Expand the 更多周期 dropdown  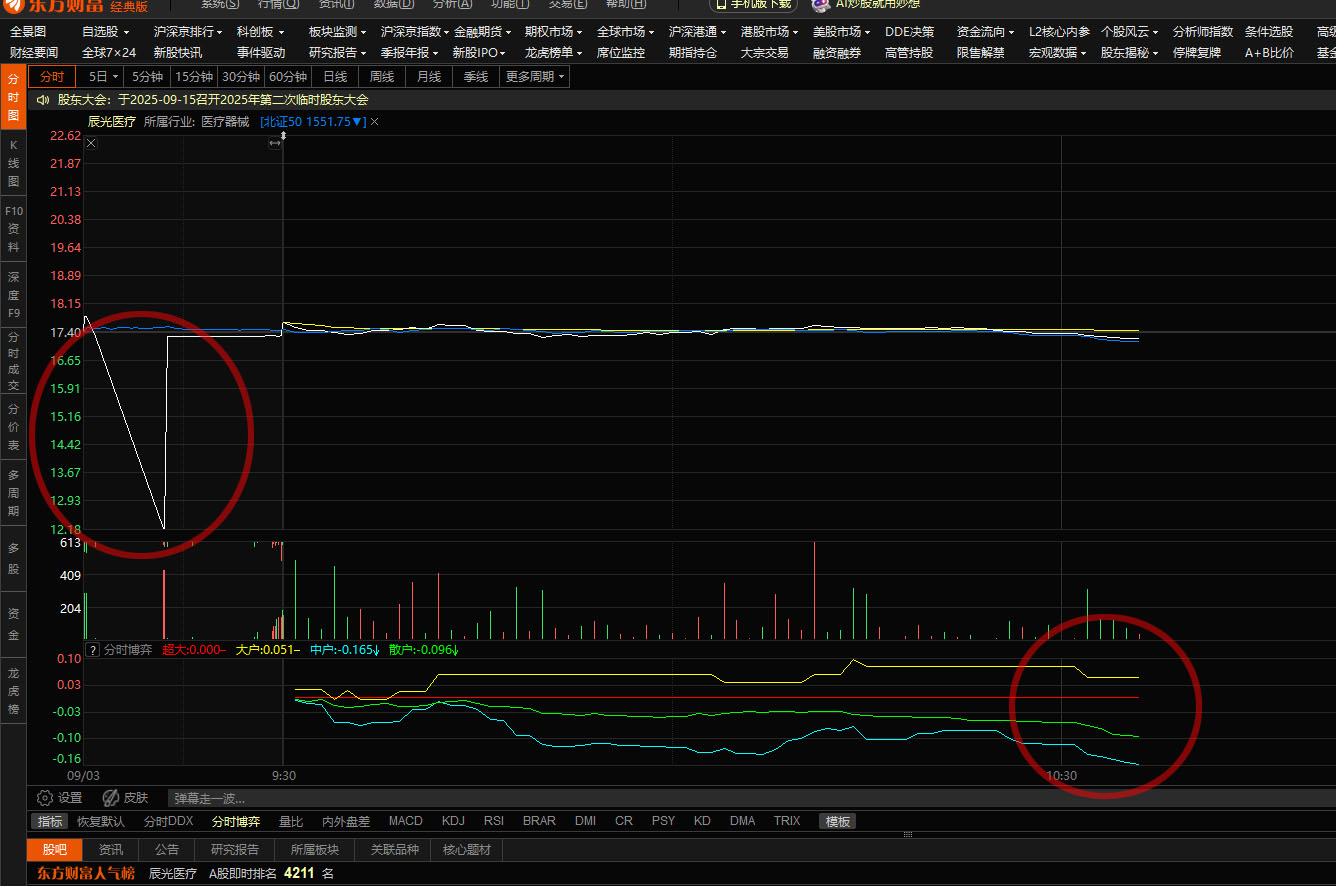(x=534, y=77)
